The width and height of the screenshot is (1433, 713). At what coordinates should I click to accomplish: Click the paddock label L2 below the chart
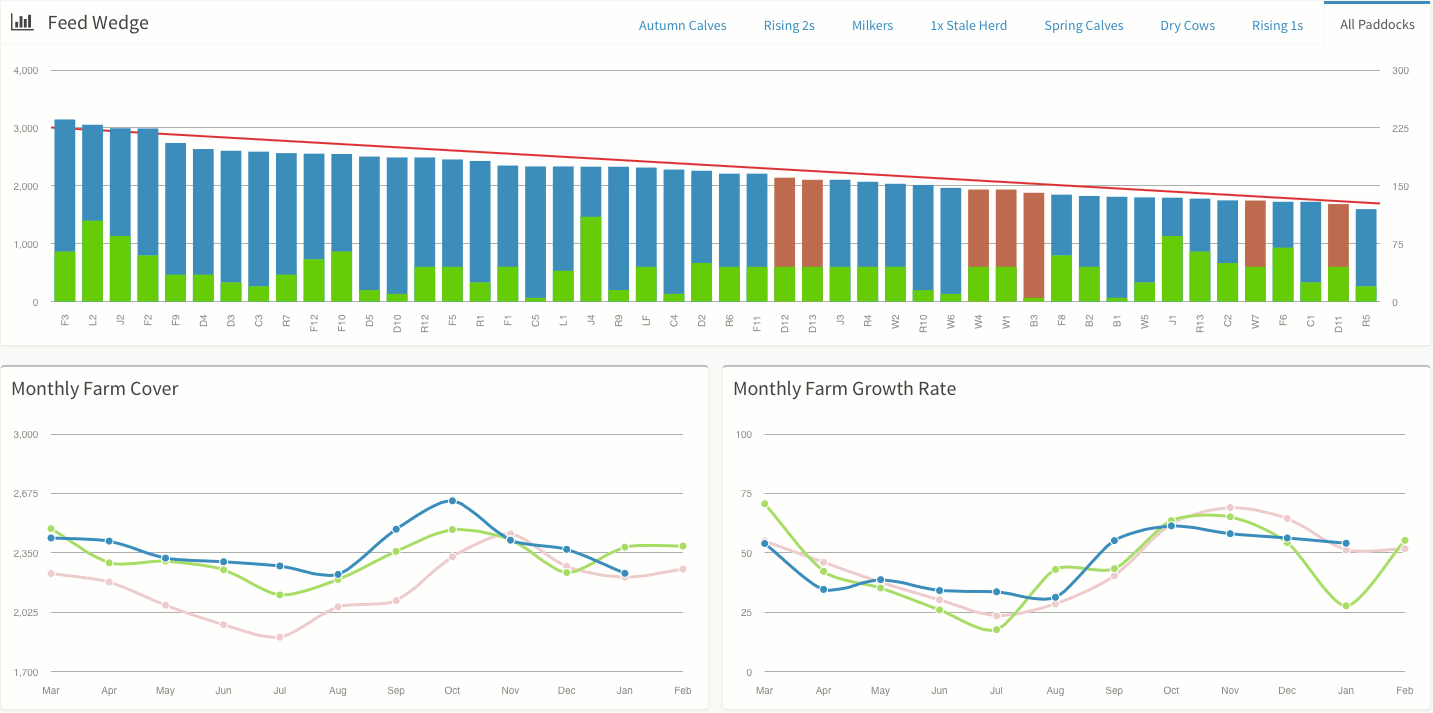93,320
